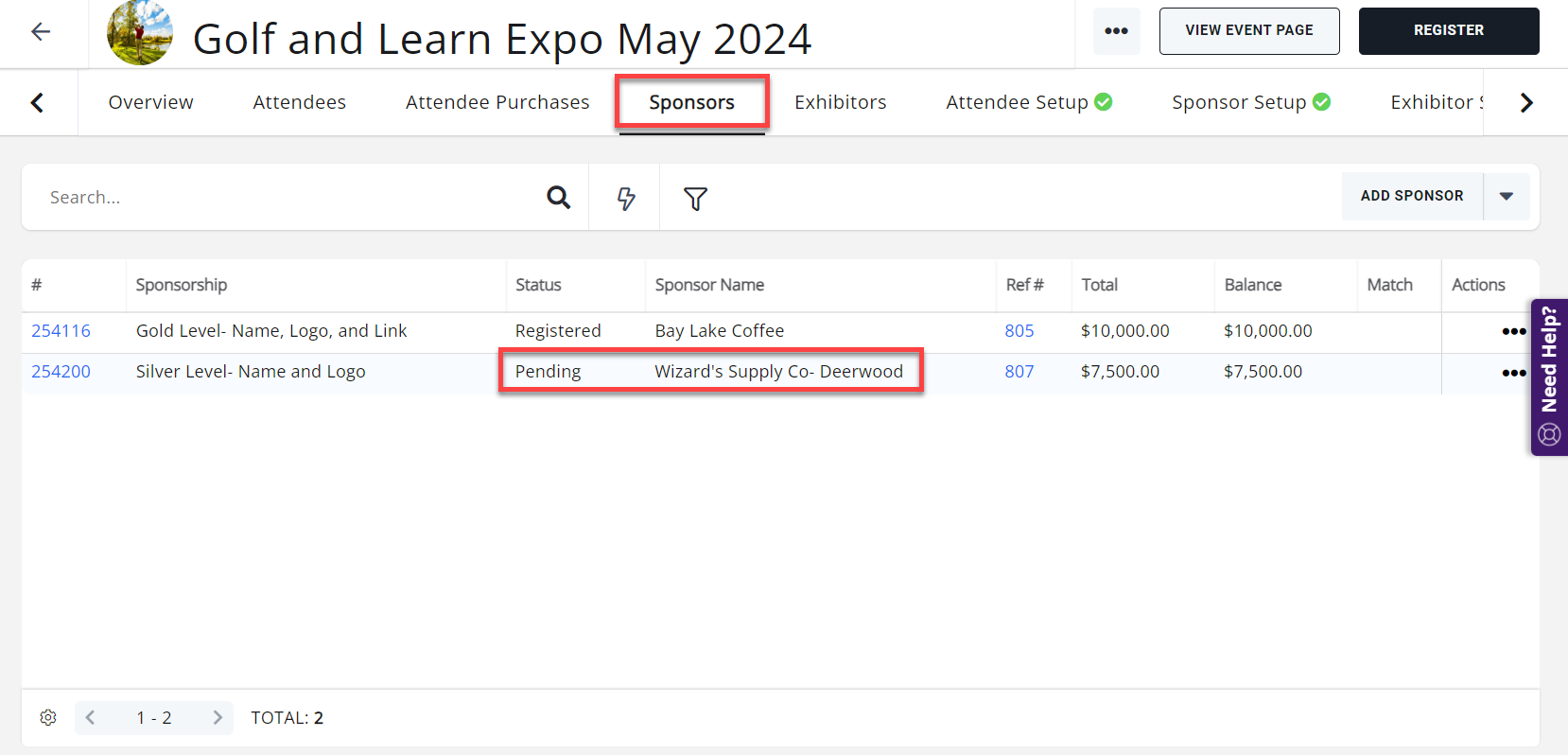Viewport: 1568px width, 755px height.
Task: Open actions menu for Bay Lake Coffee row
Action: [1513, 331]
